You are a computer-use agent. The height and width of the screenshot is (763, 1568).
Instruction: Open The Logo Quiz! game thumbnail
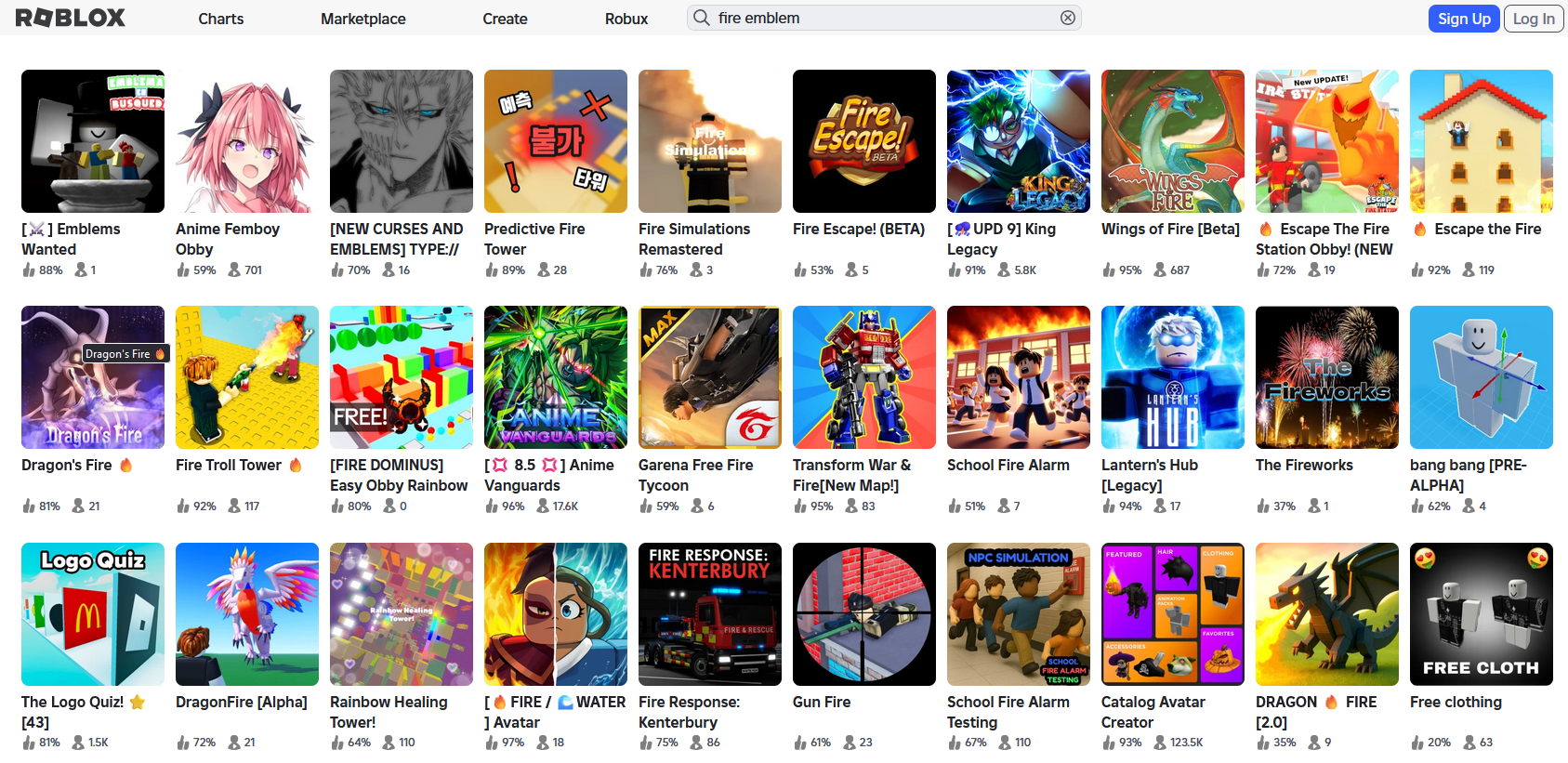pos(93,614)
